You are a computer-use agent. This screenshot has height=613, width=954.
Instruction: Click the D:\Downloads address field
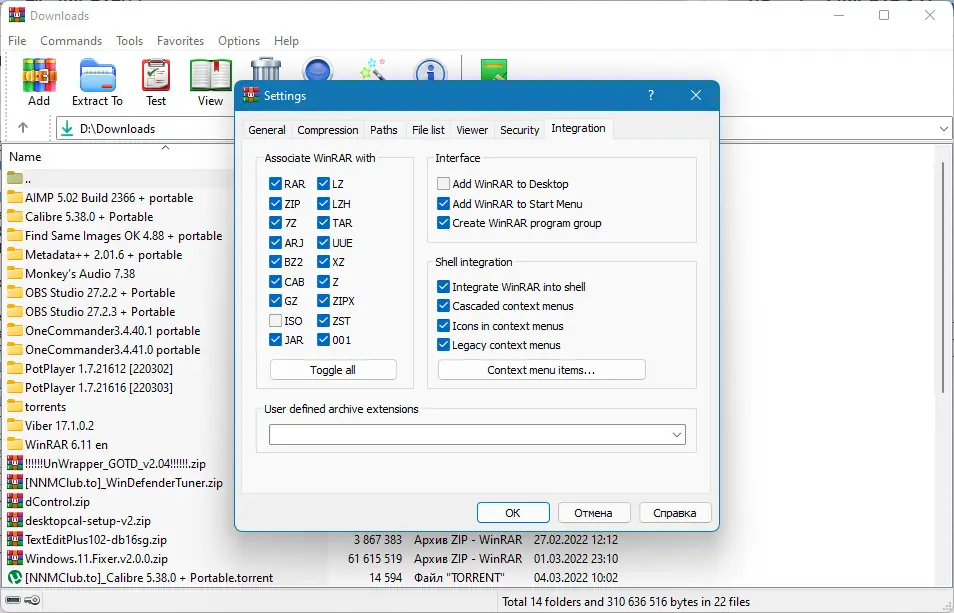tap(146, 129)
